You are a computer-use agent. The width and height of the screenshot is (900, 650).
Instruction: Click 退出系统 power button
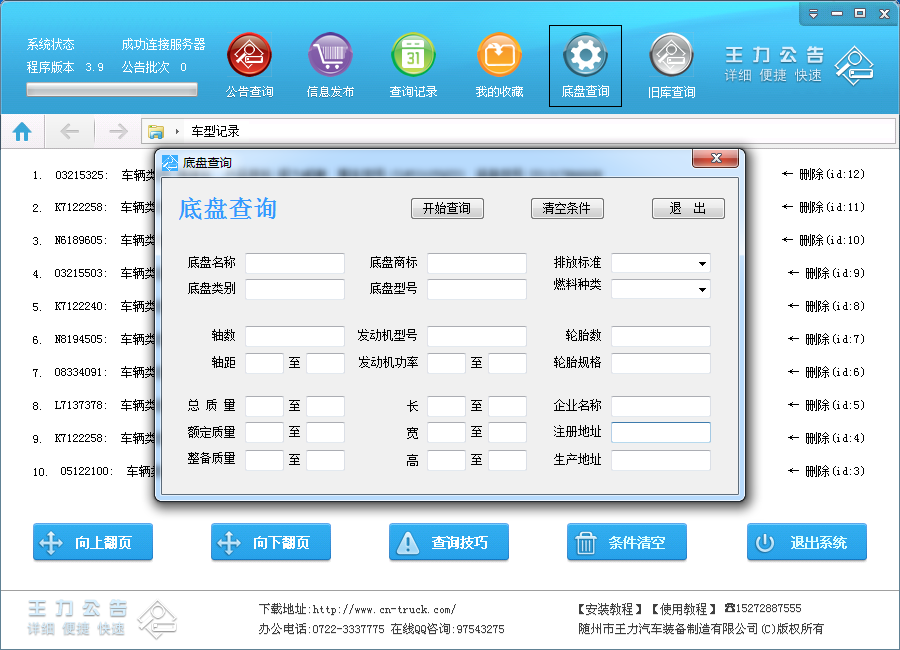click(806, 541)
